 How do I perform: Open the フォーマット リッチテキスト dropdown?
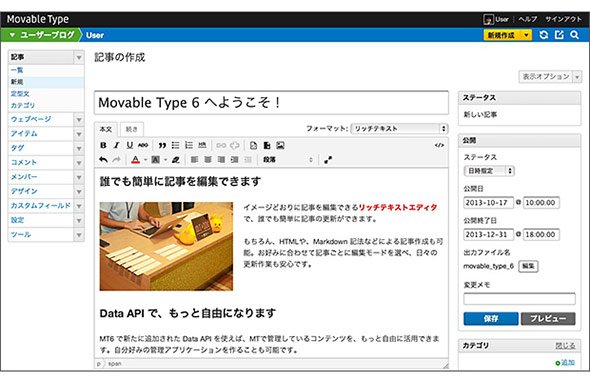(x=399, y=129)
